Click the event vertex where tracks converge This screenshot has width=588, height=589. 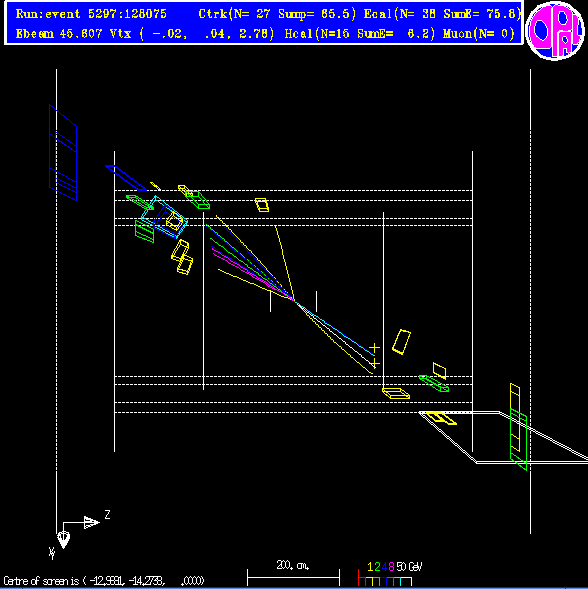pos(294,299)
